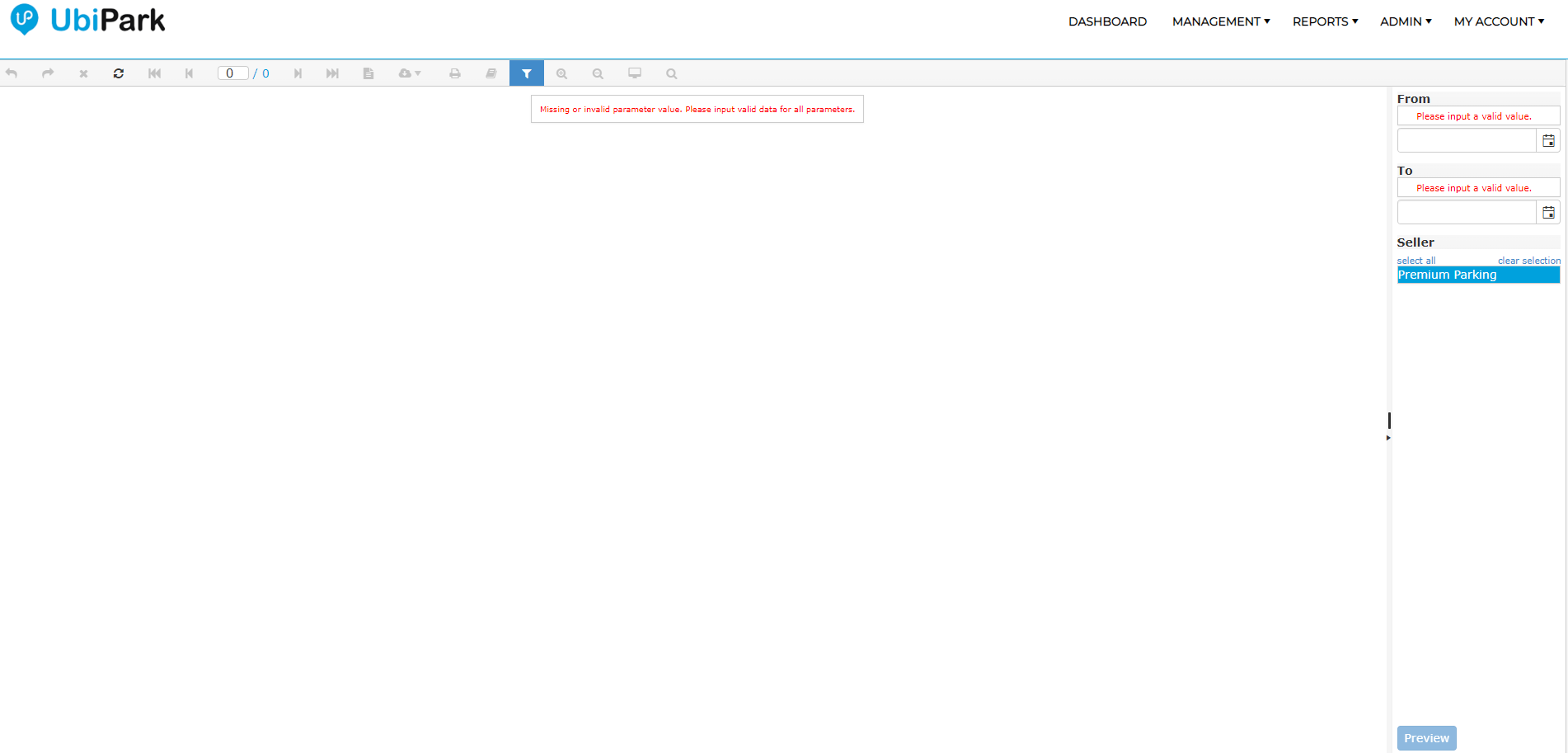
Task: Click the 'clear selection' link
Action: tap(1528, 261)
